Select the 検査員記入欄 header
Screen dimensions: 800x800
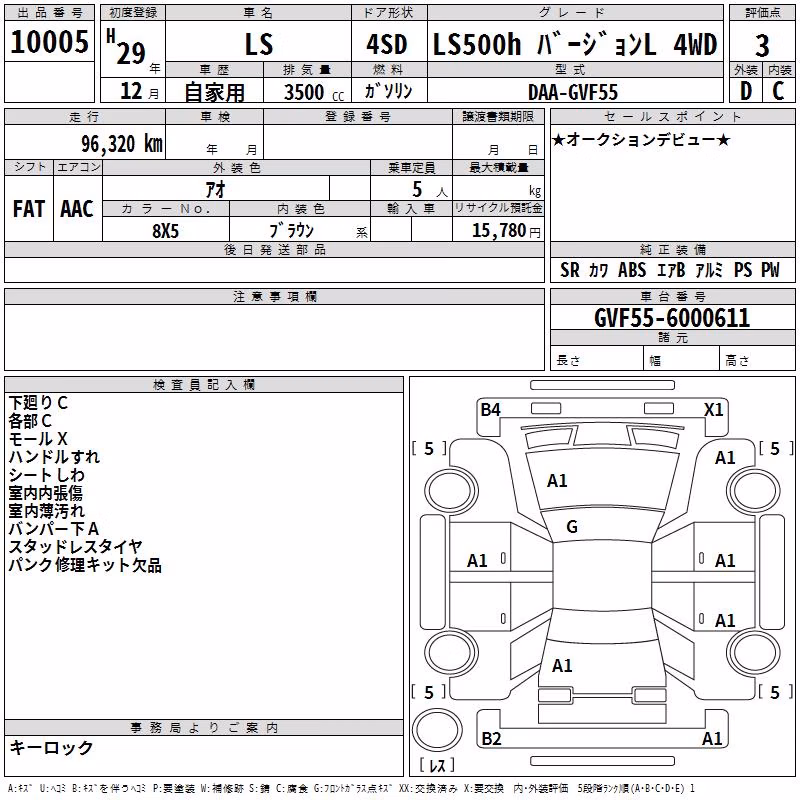click(204, 385)
